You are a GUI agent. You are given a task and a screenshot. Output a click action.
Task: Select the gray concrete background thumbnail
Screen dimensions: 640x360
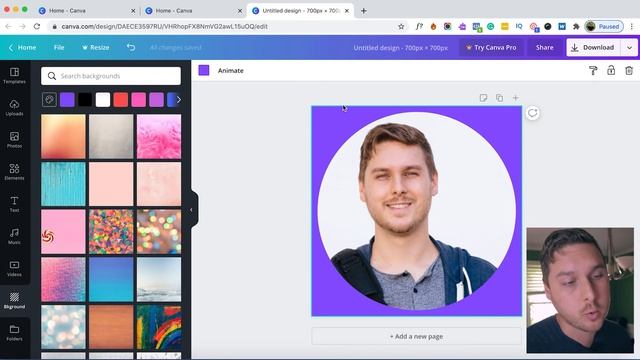point(111,136)
